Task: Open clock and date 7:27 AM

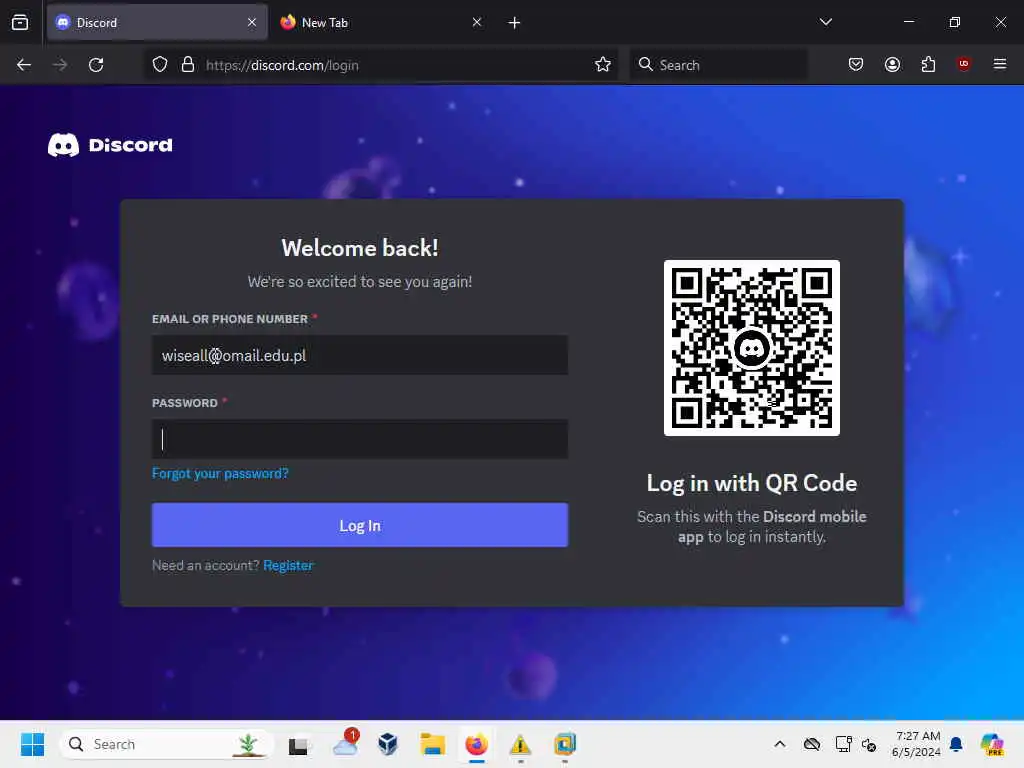Action: coord(917,744)
